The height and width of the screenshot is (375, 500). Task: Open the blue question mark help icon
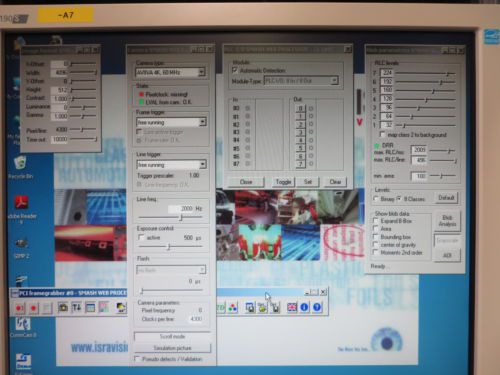[x=317, y=307]
